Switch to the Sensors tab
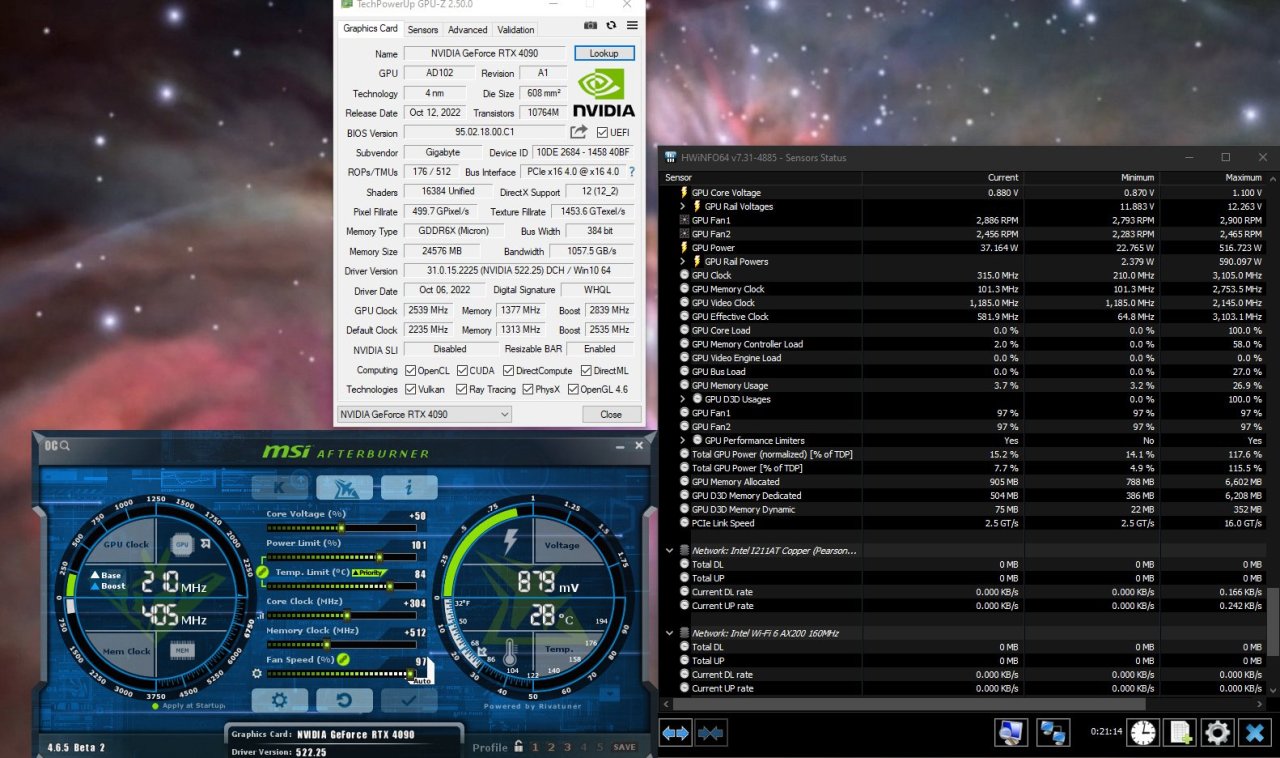Screen dimensions: 1280x758 [422, 30]
